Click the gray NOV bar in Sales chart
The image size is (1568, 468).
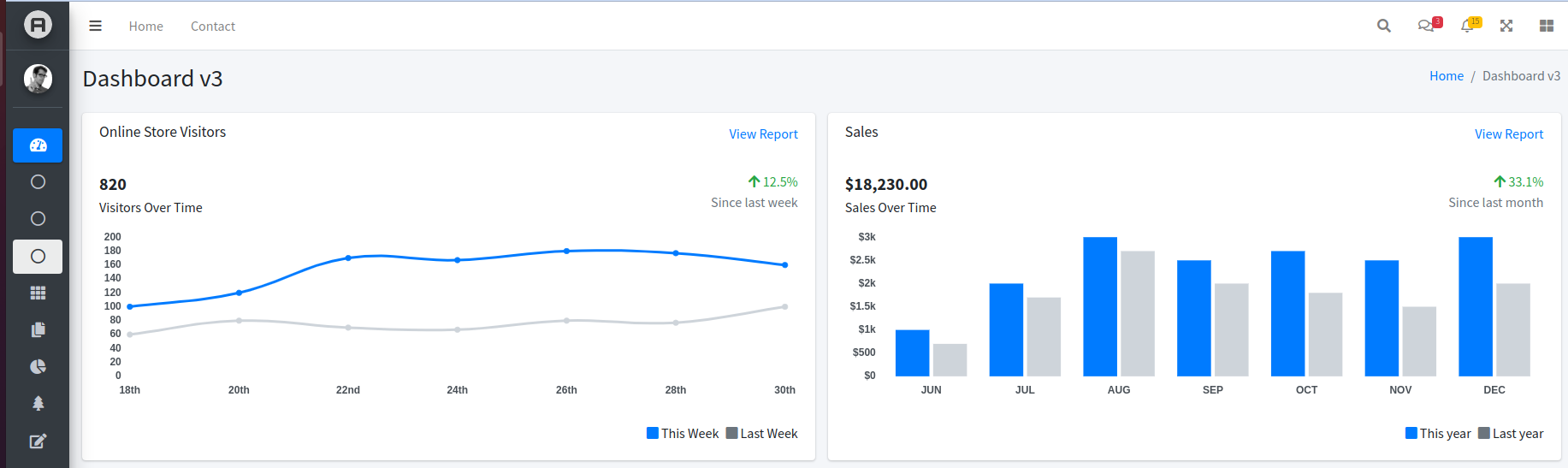(1419, 341)
